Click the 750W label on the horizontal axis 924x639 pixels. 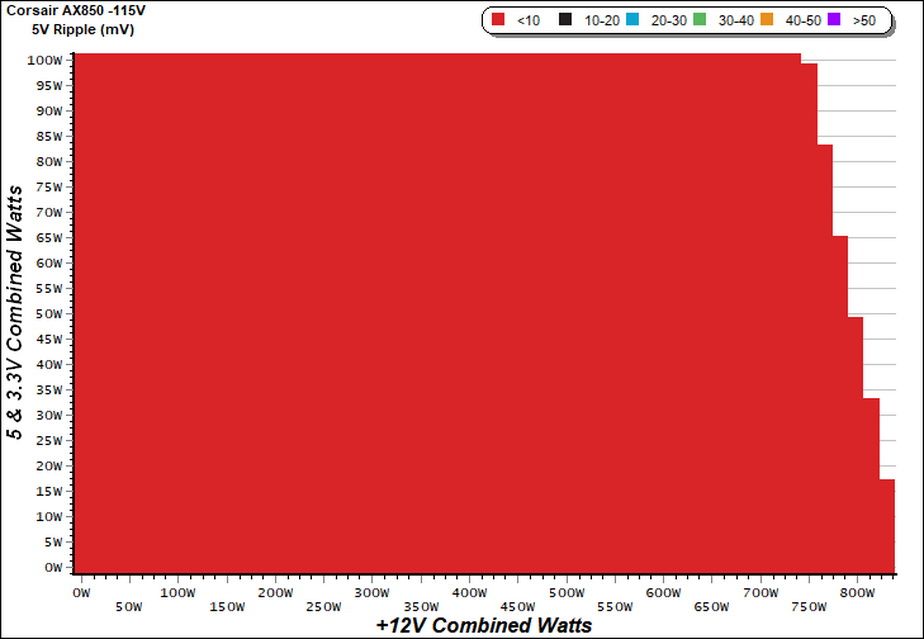(x=809, y=607)
